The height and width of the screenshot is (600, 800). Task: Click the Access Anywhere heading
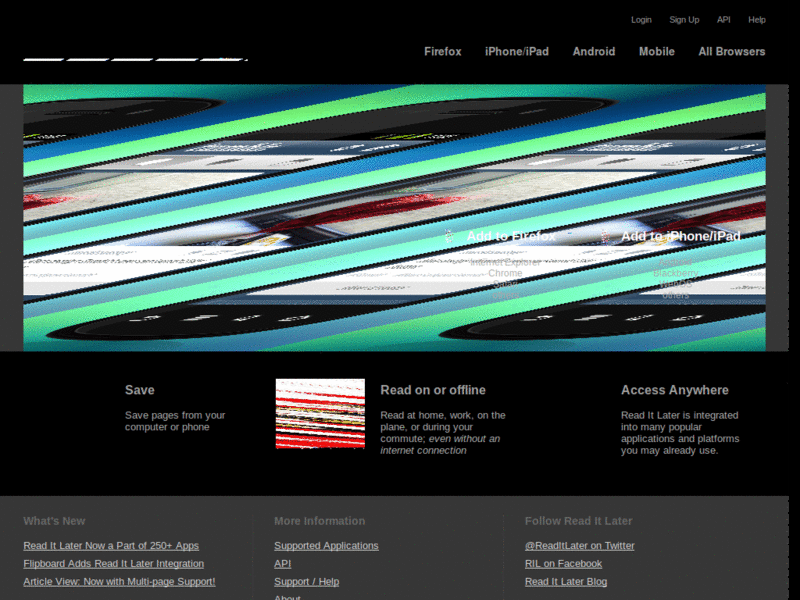(x=674, y=390)
